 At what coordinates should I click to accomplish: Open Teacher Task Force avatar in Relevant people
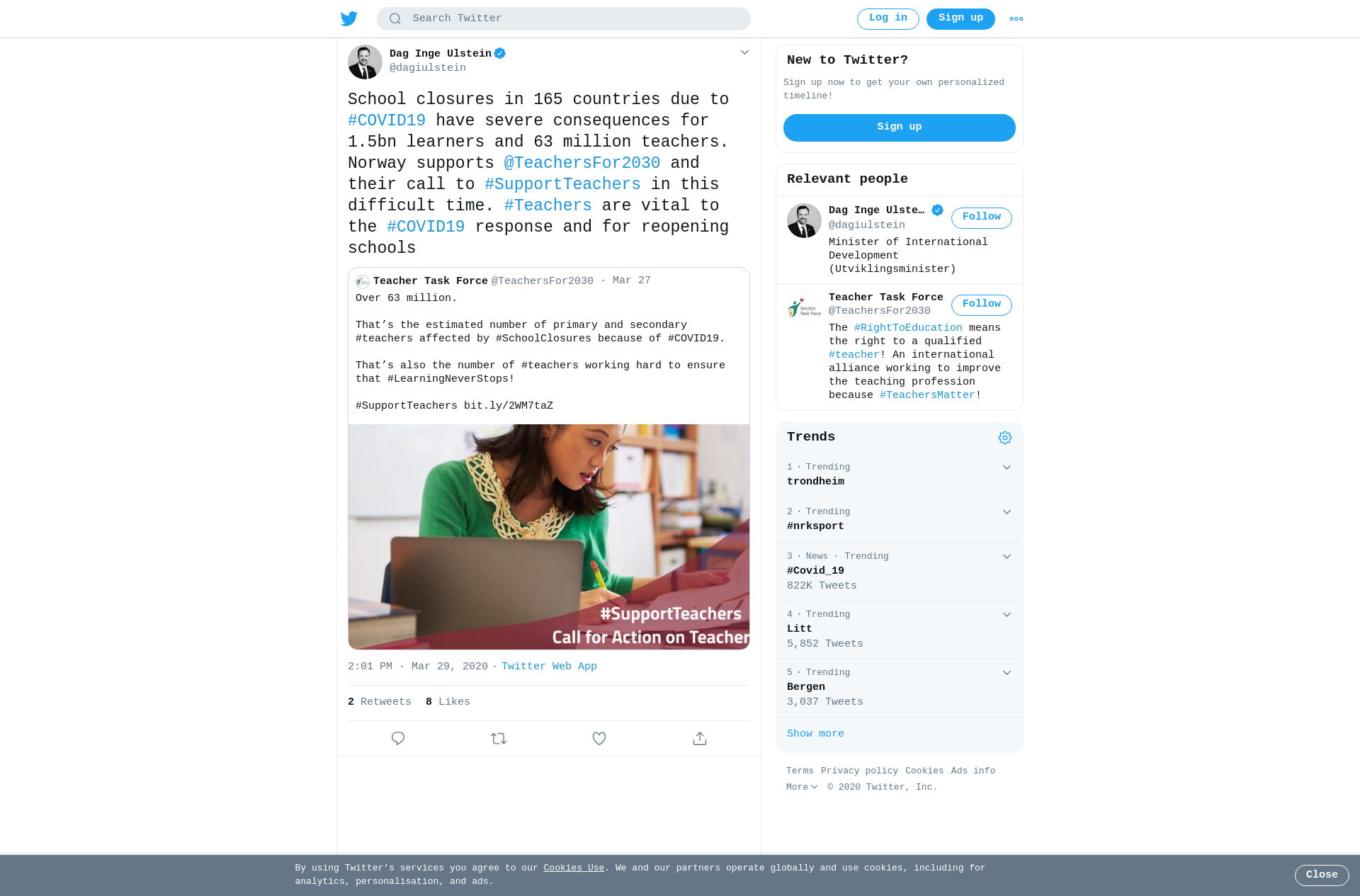point(804,309)
